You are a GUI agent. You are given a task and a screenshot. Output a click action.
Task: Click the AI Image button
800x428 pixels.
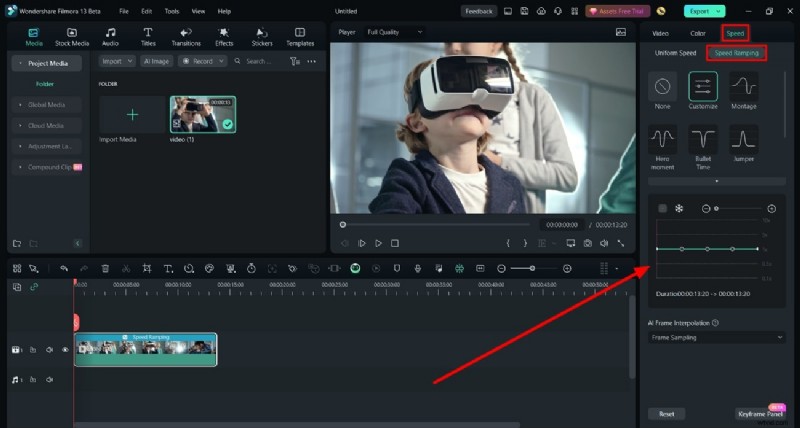[156, 61]
